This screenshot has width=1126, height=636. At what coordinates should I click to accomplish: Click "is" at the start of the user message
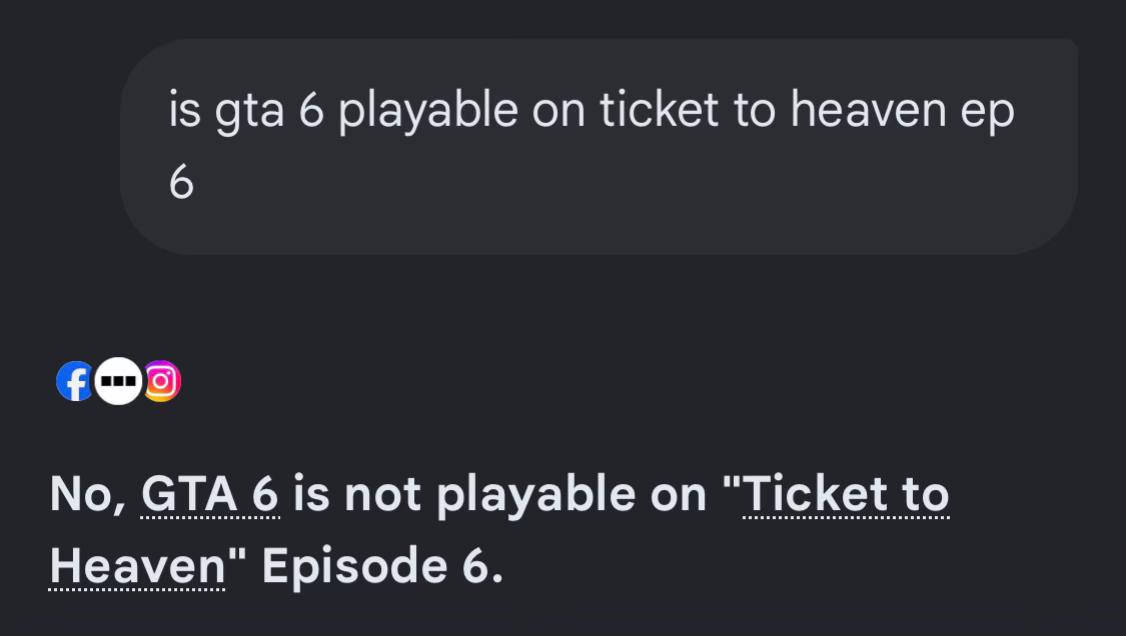185,110
